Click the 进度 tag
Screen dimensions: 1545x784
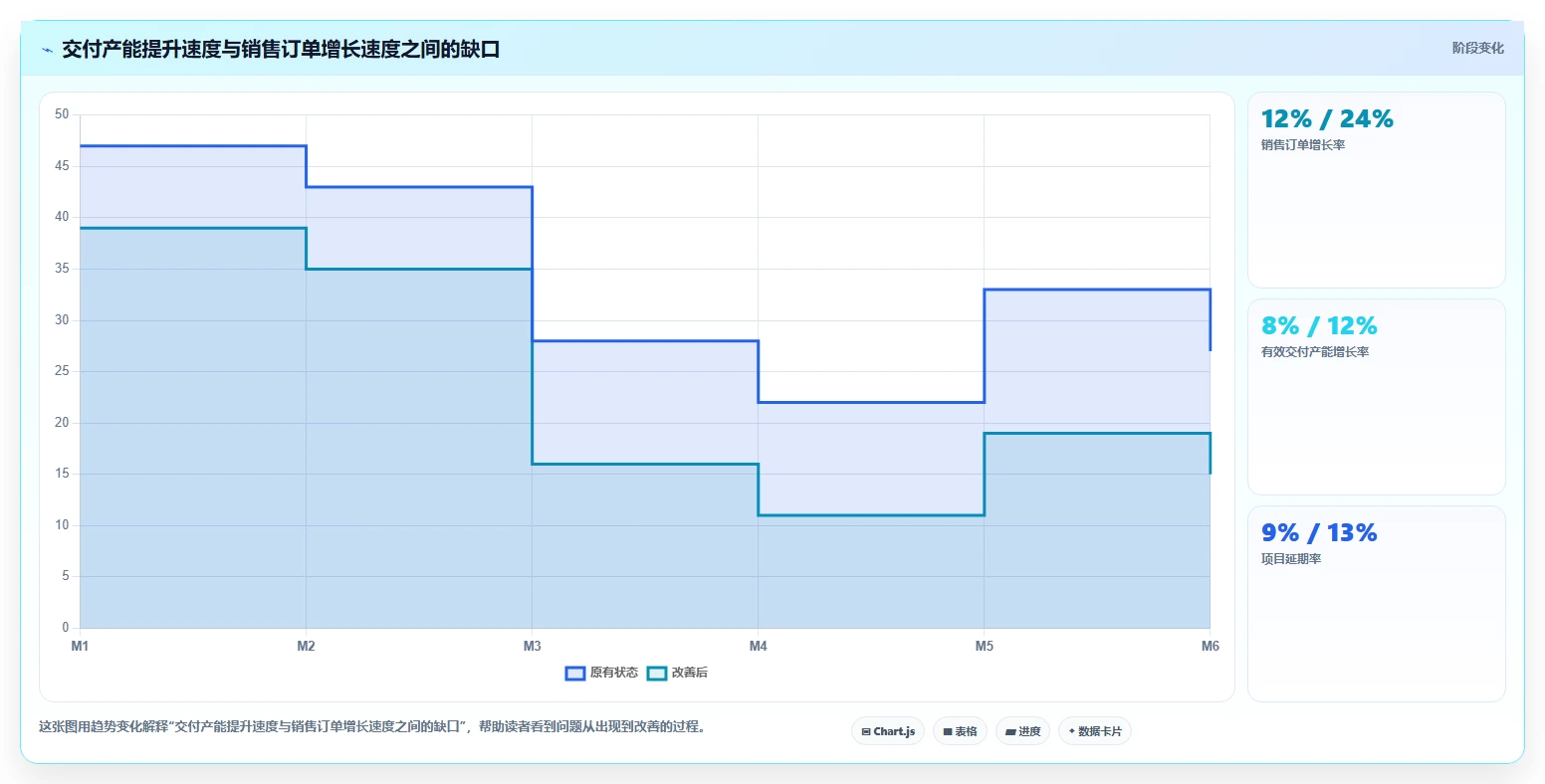click(x=1022, y=731)
